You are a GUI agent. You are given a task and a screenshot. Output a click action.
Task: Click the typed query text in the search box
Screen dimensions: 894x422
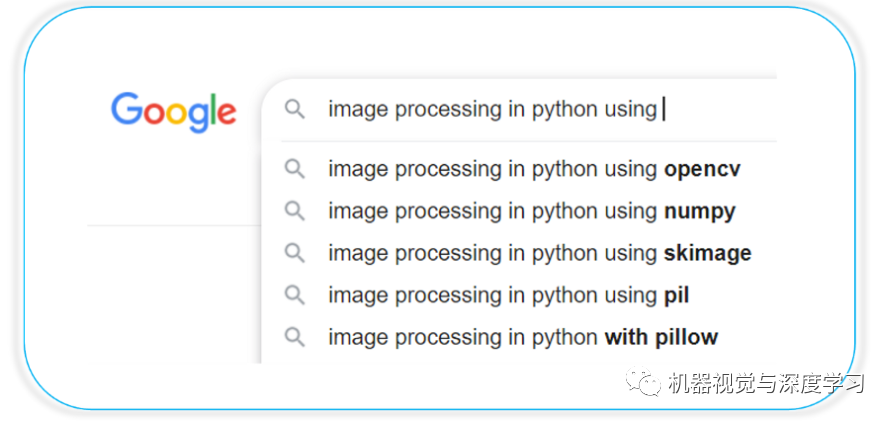pos(492,109)
